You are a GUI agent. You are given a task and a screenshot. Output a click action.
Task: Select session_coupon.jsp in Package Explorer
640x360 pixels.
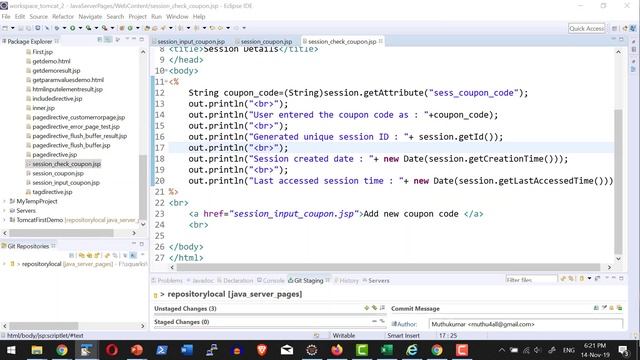pyautogui.click(x=58, y=173)
